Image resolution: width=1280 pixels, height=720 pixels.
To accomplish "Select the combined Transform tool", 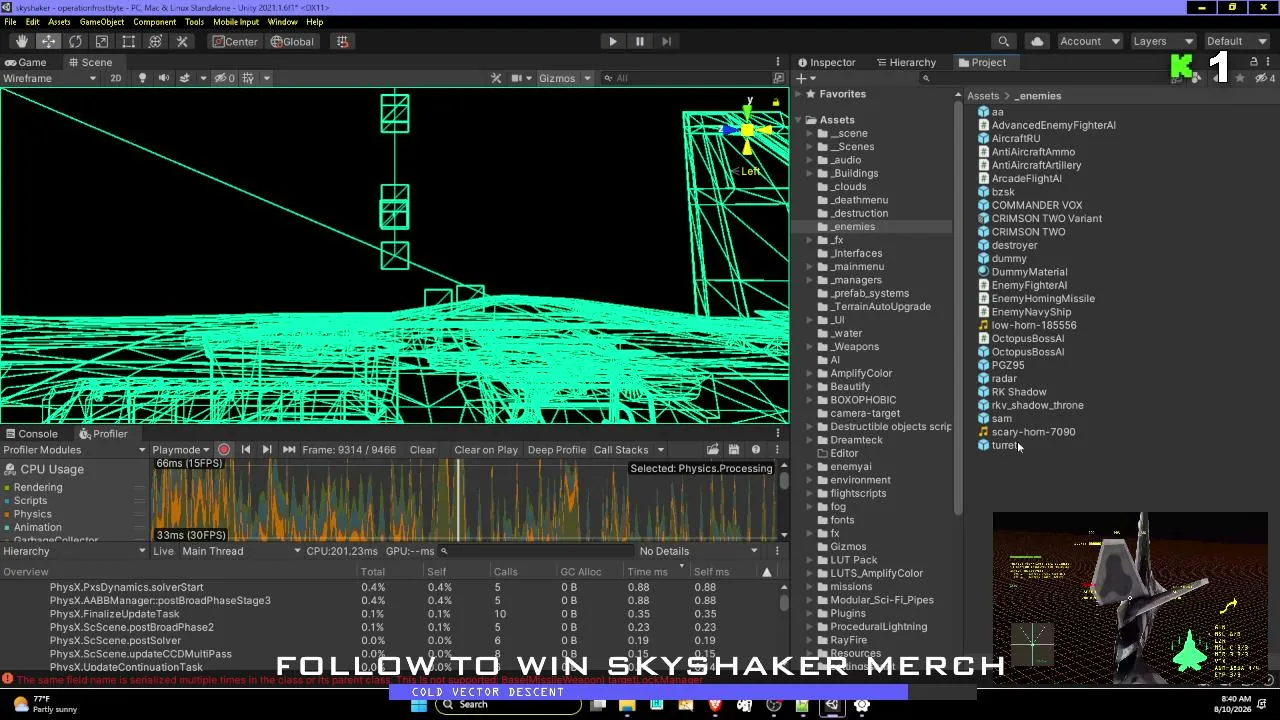I will [x=155, y=41].
